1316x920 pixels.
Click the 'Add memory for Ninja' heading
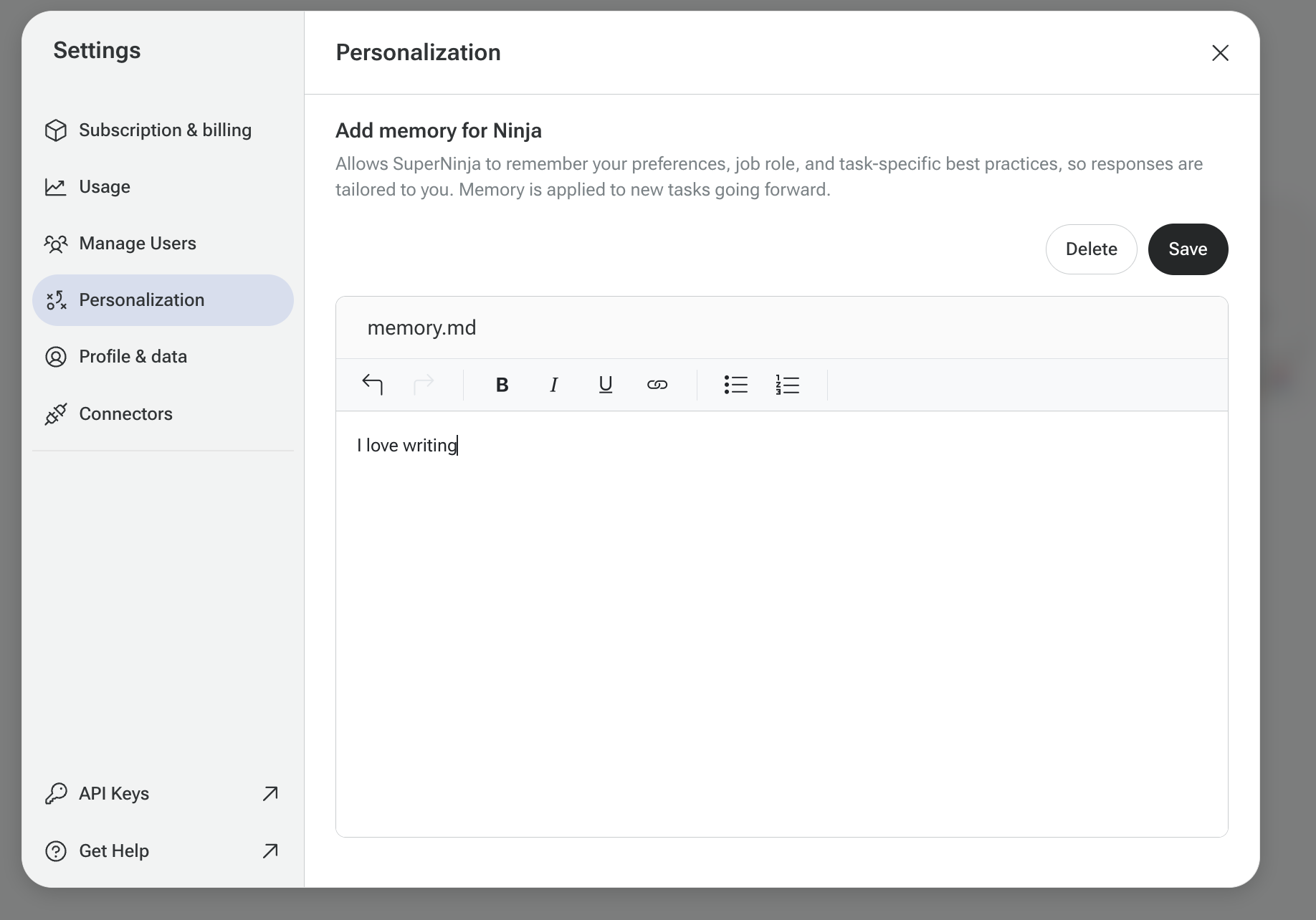coord(439,131)
